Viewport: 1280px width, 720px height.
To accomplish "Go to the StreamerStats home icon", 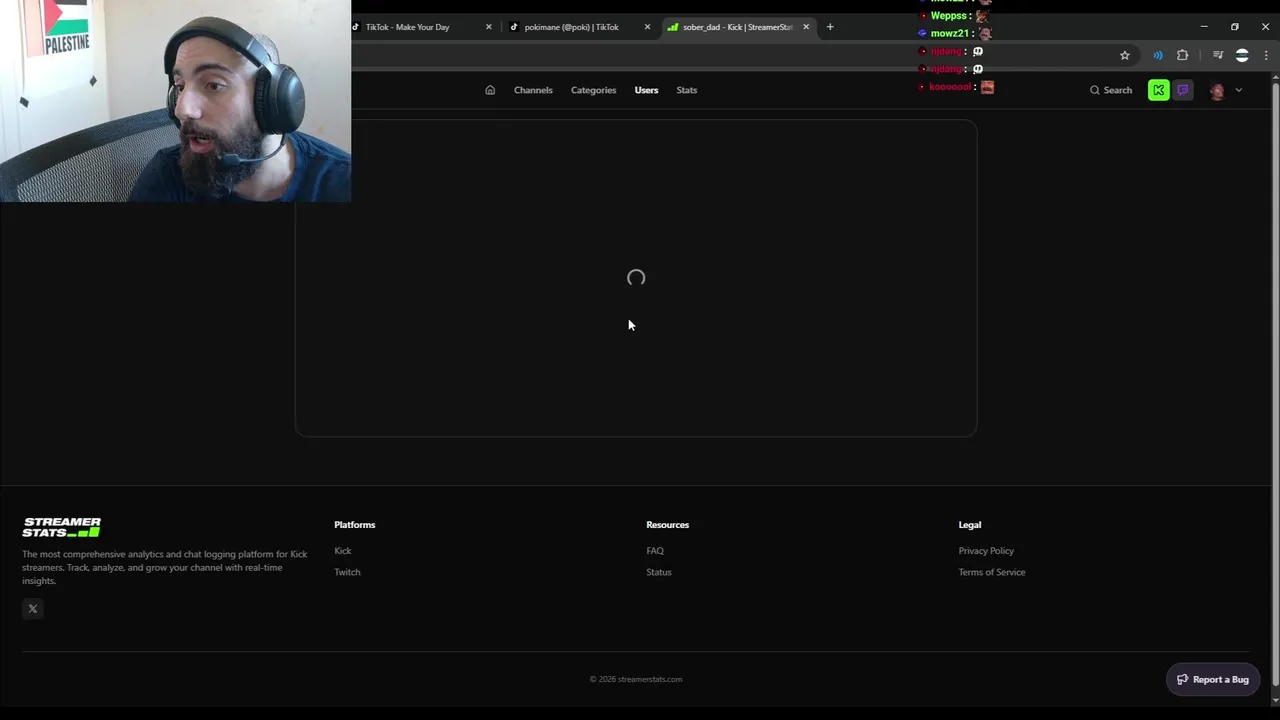I will point(490,90).
